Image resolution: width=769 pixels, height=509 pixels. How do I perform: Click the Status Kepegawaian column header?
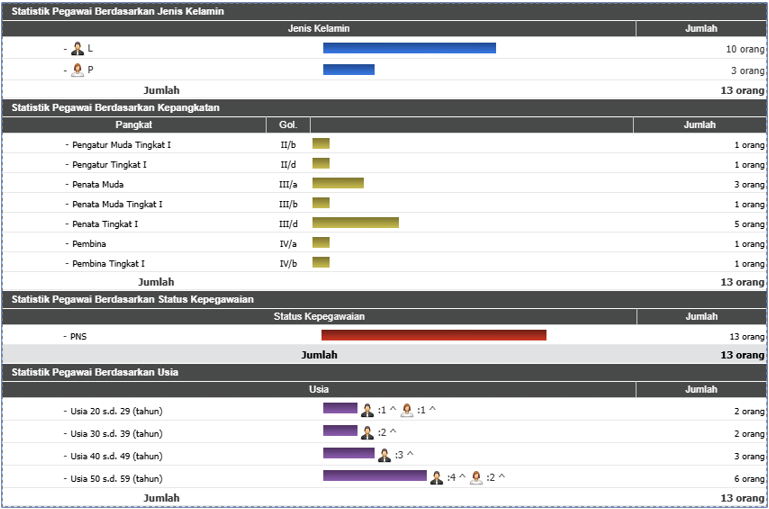pos(319,317)
